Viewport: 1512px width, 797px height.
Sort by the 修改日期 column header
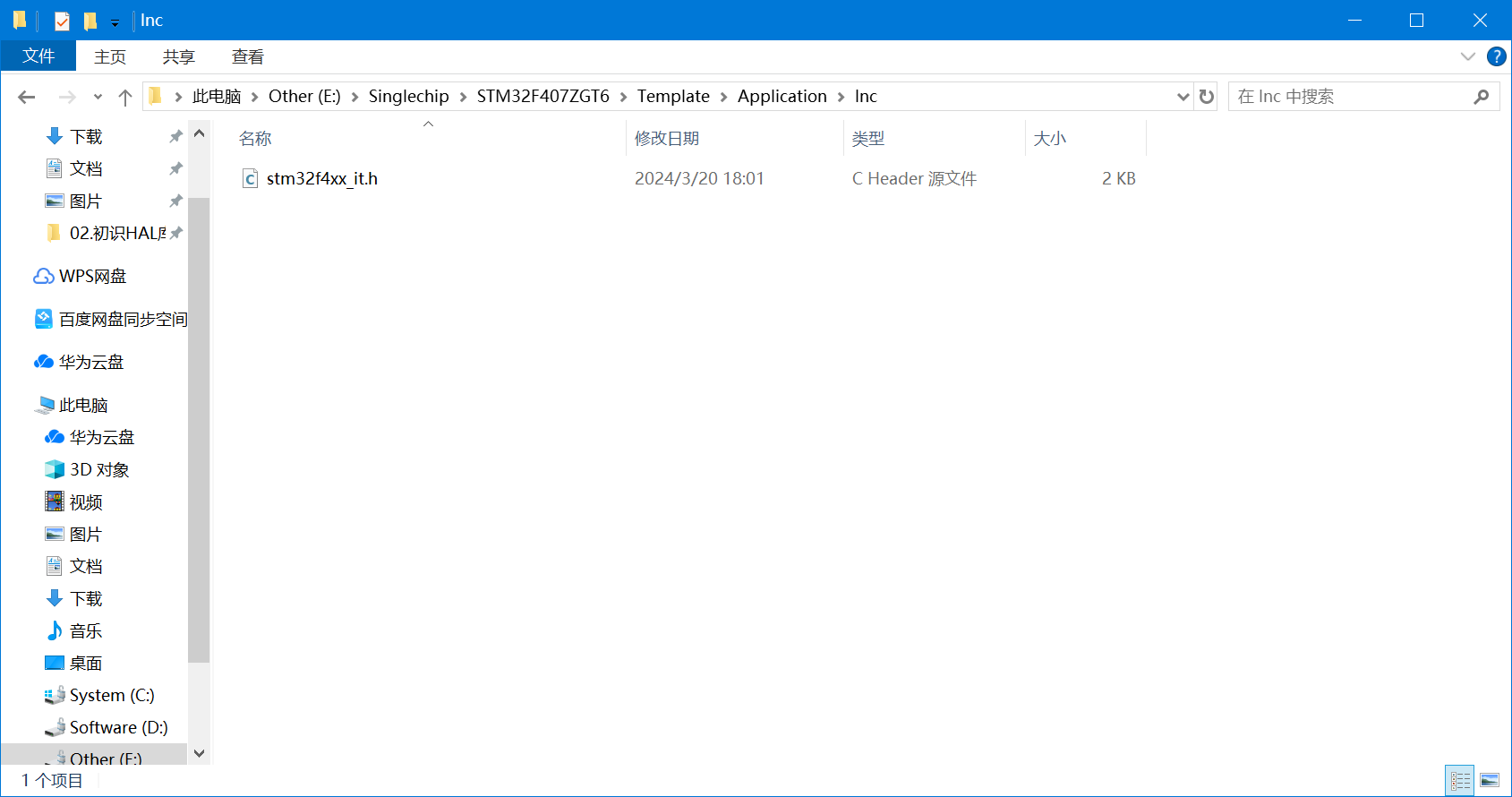(667, 139)
